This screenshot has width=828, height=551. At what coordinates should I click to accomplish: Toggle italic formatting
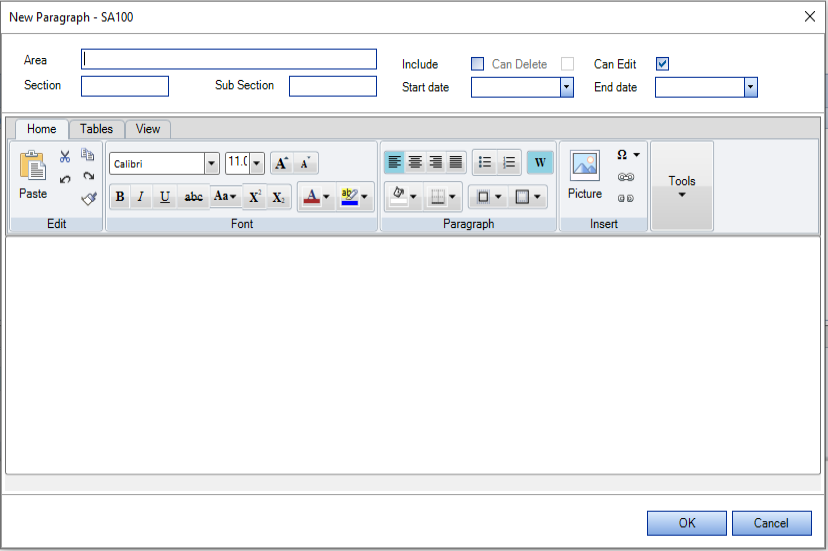pyautogui.click(x=140, y=197)
